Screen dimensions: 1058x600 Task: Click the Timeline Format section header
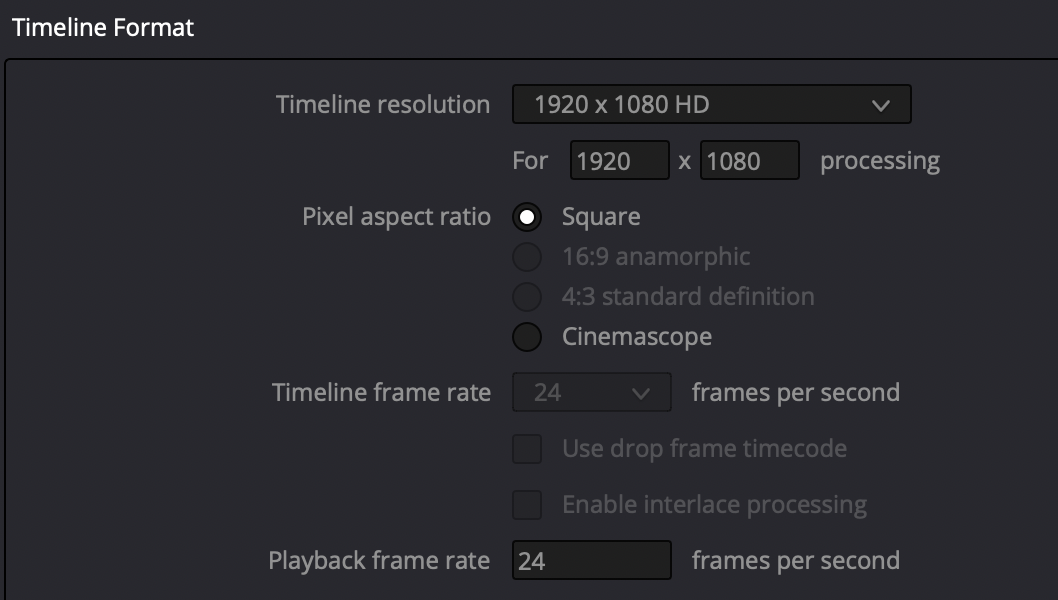tap(102, 27)
